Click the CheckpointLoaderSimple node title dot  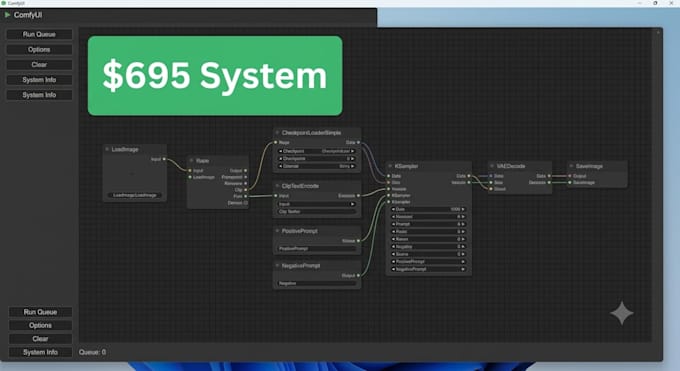click(277, 132)
